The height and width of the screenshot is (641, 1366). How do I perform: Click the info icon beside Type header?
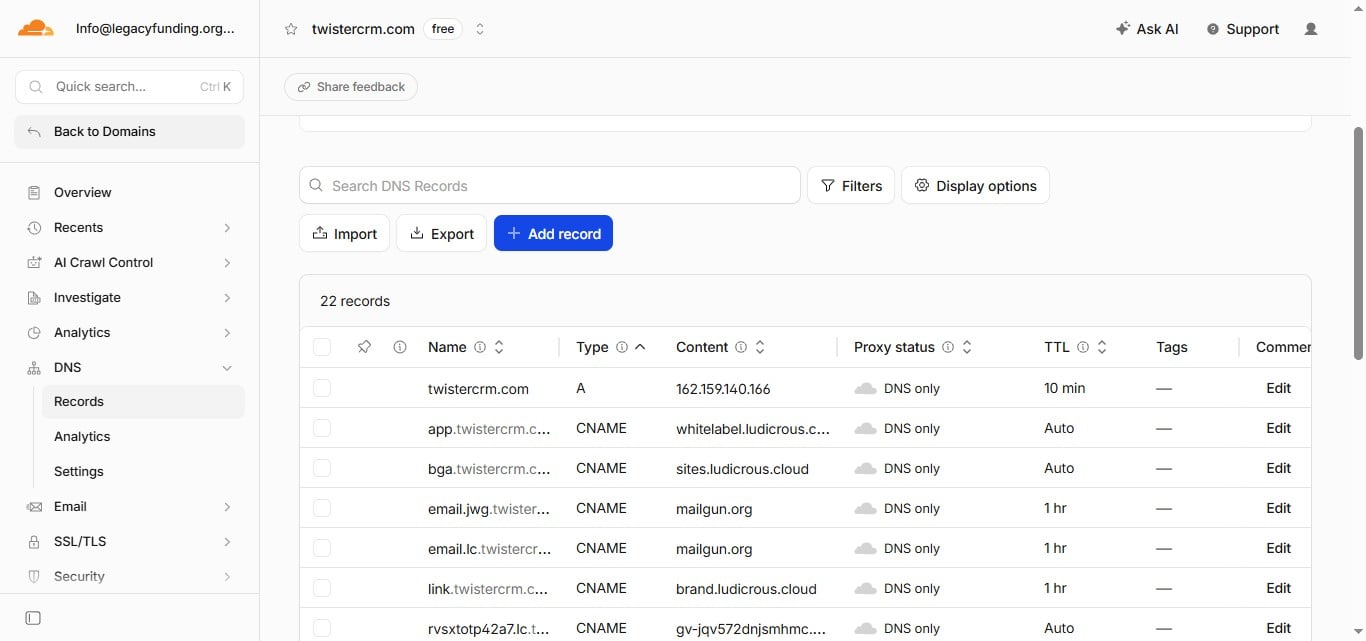click(622, 347)
